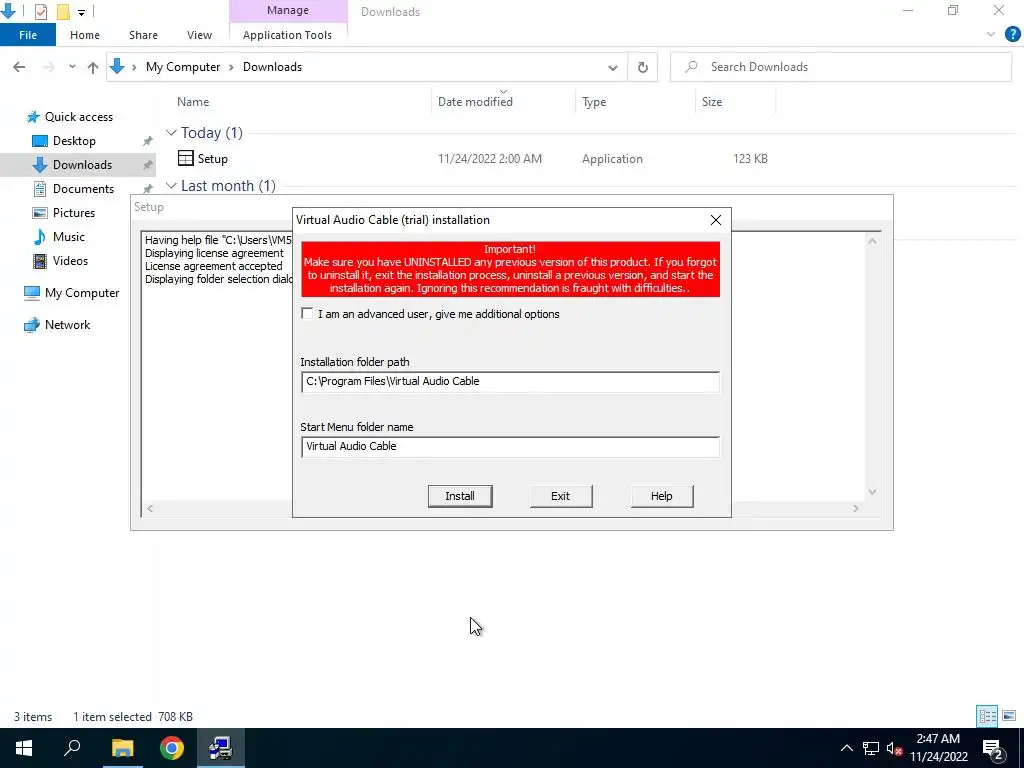1024x768 pixels.
Task: Refresh the Downloads folder
Action: pos(643,67)
